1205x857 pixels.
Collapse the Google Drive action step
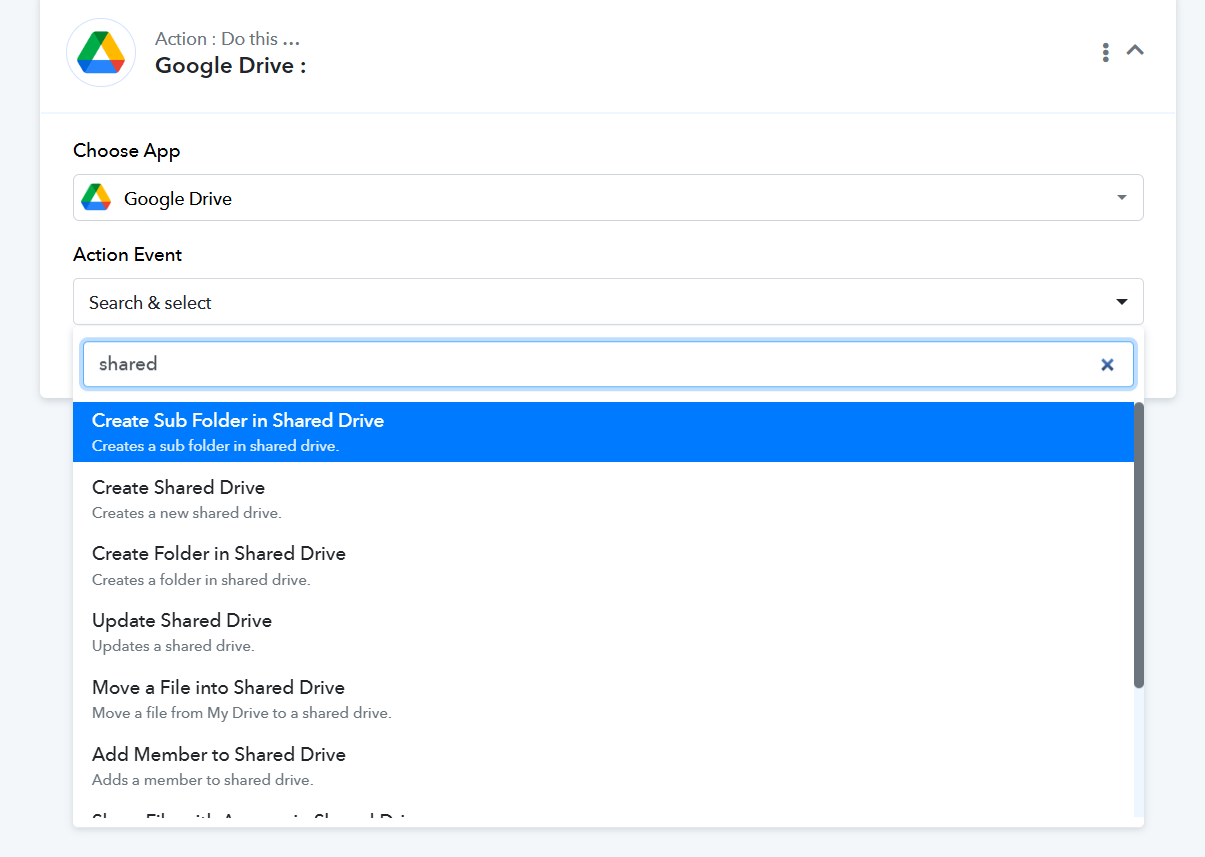[x=1135, y=50]
